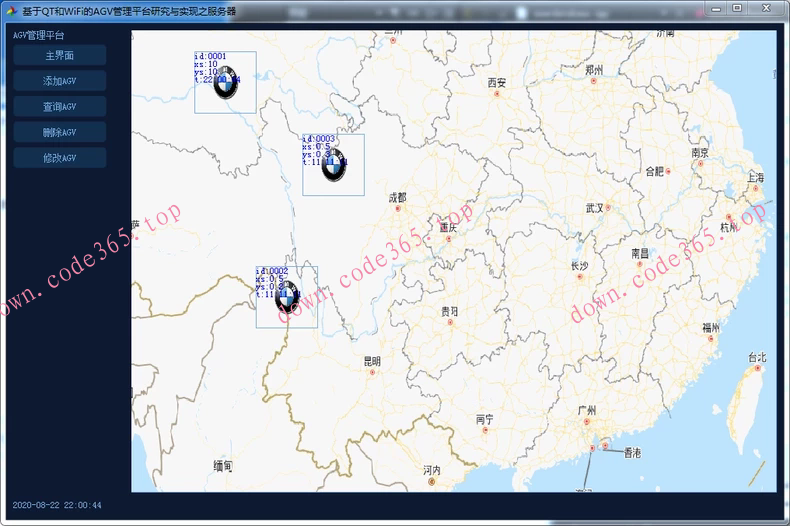Image resolution: width=790 pixels, height=526 pixels.
Task: Select the 删除AGV button
Action: 59,133
